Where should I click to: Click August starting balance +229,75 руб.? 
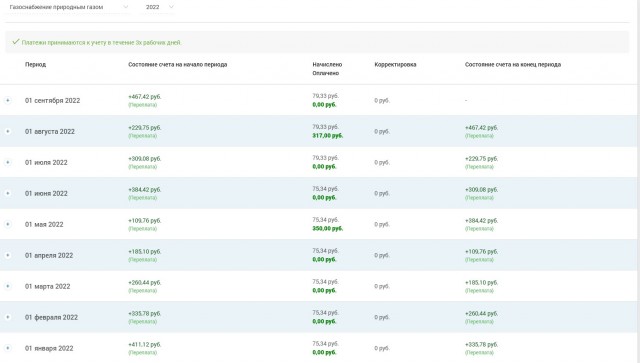pyautogui.click(x=144, y=128)
